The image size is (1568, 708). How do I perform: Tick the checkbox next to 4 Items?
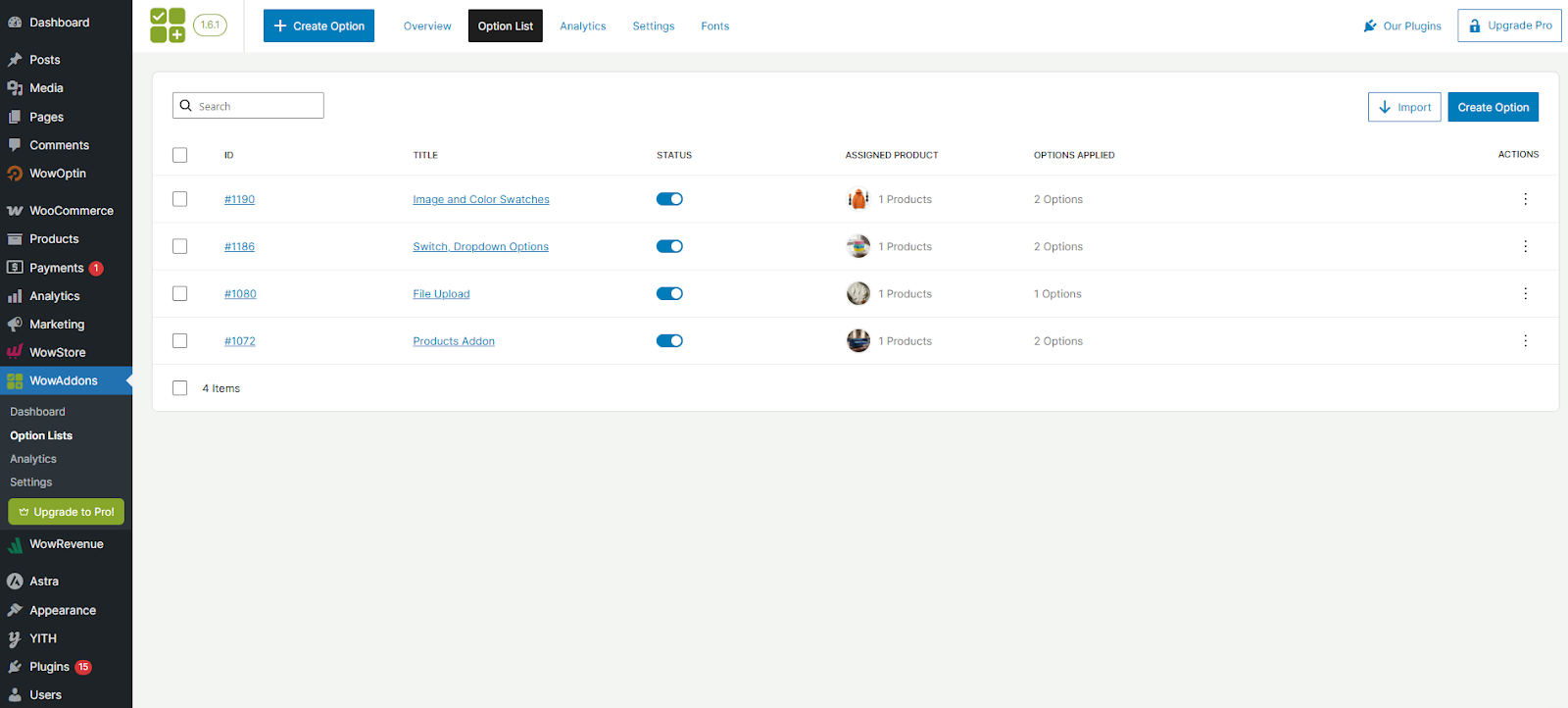(179, 387)
